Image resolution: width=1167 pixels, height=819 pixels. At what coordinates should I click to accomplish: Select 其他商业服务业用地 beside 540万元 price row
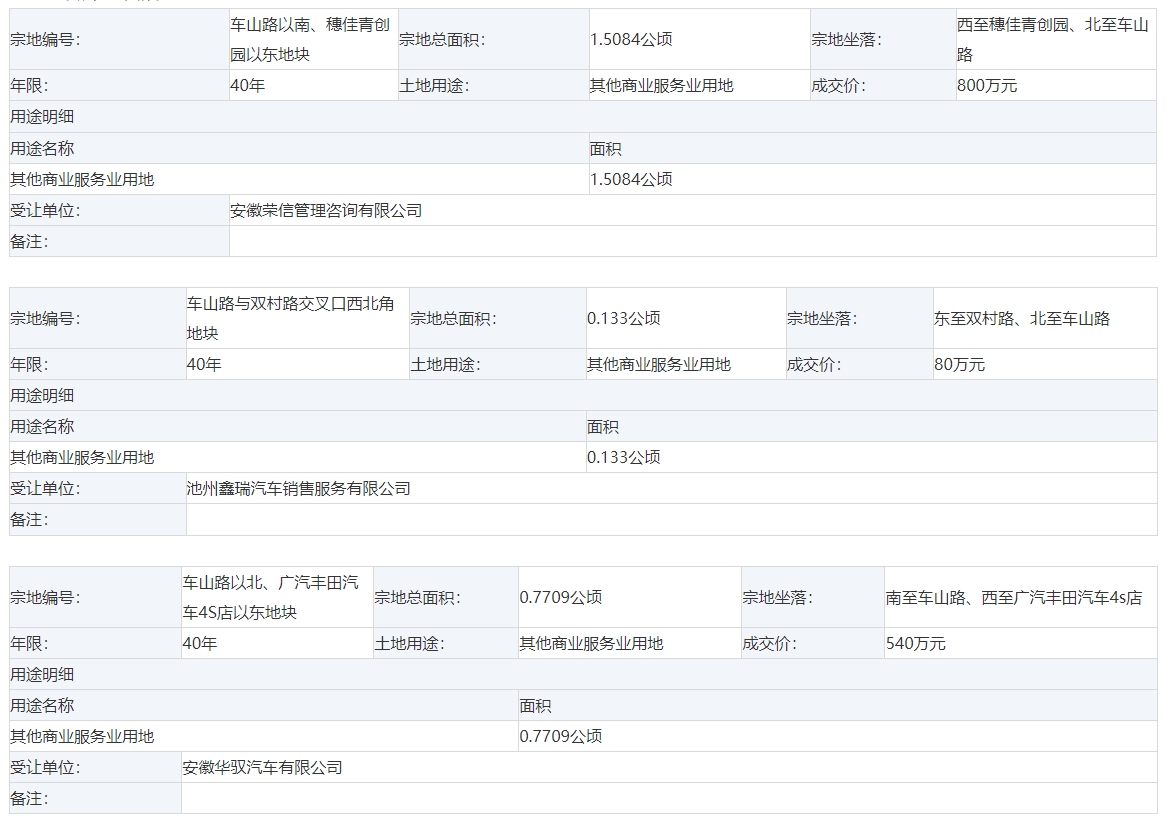tap(591, 643)
